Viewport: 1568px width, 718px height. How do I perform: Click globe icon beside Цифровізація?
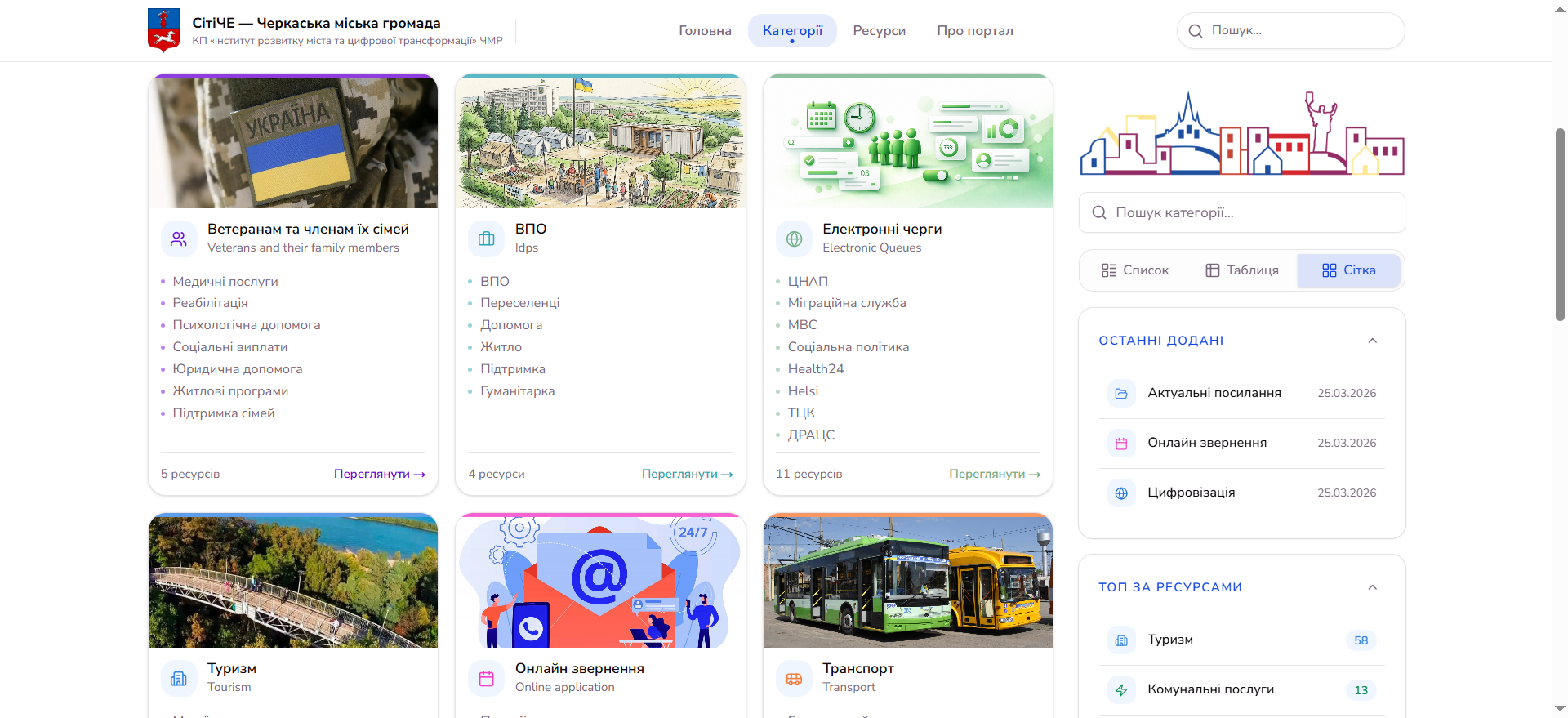[1121, 493]
